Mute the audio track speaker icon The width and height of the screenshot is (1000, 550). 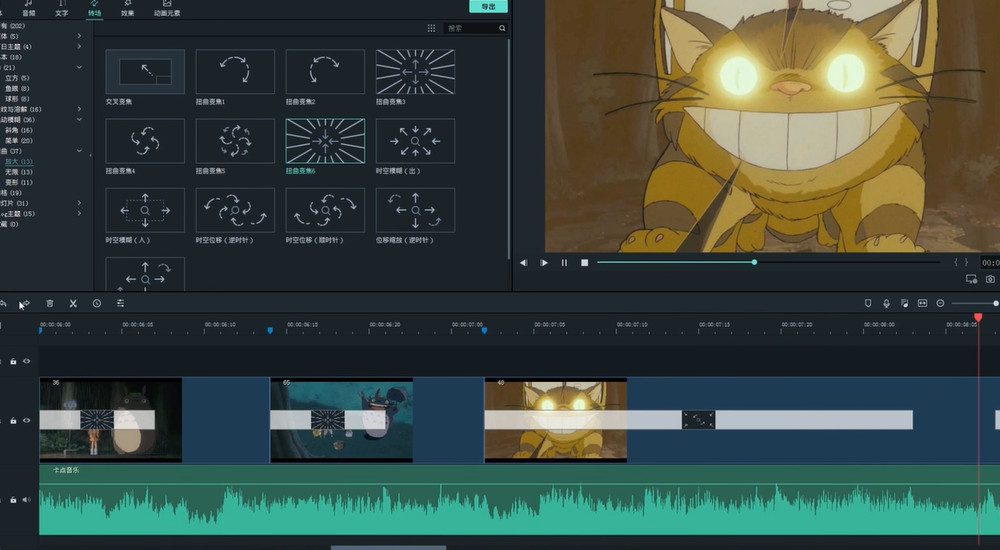point(26,499)
